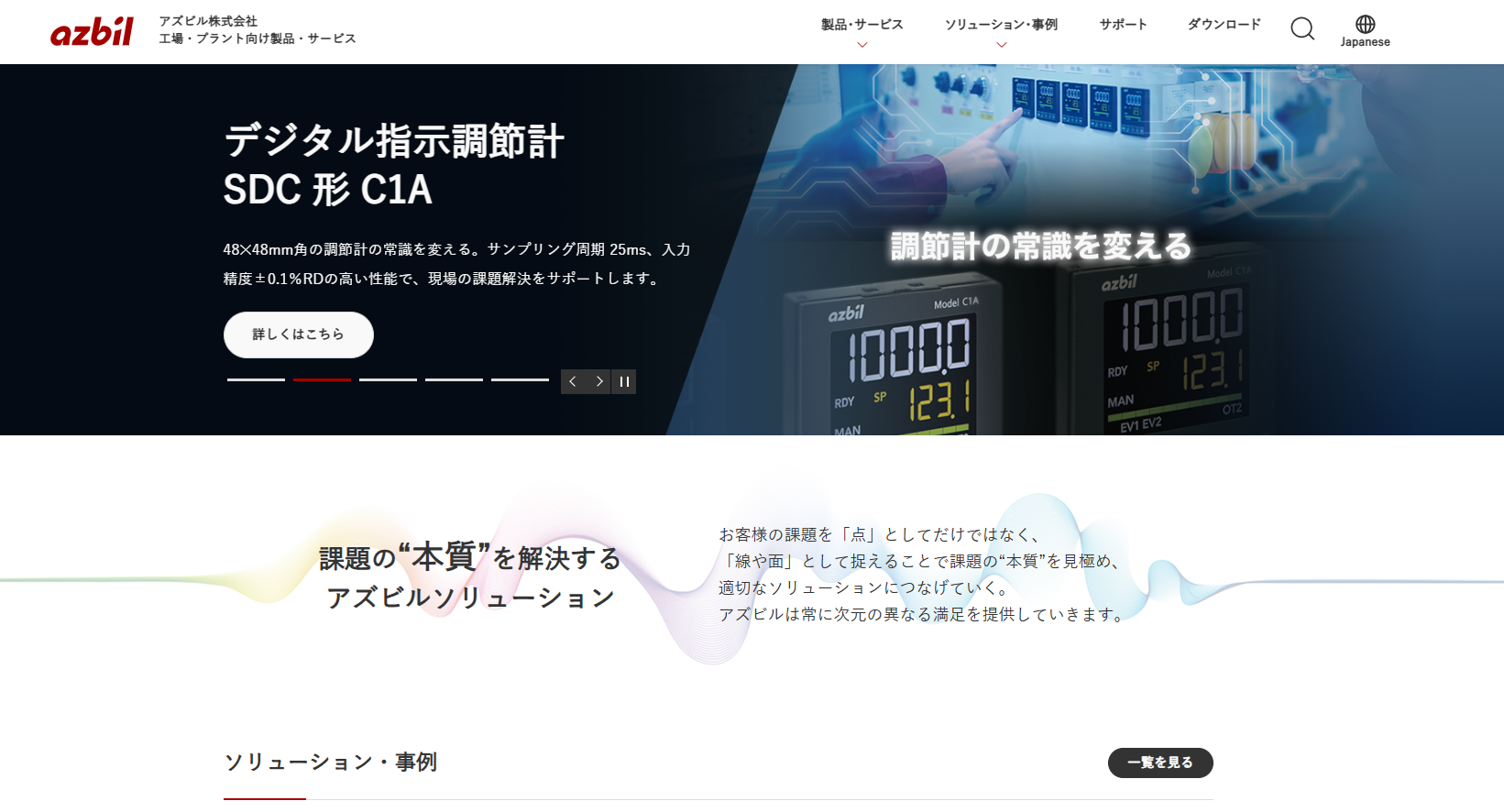Pause the hero carousel
Viewport: 1504px width, 812px height.
pyautogui.click(x=624, y=381)
